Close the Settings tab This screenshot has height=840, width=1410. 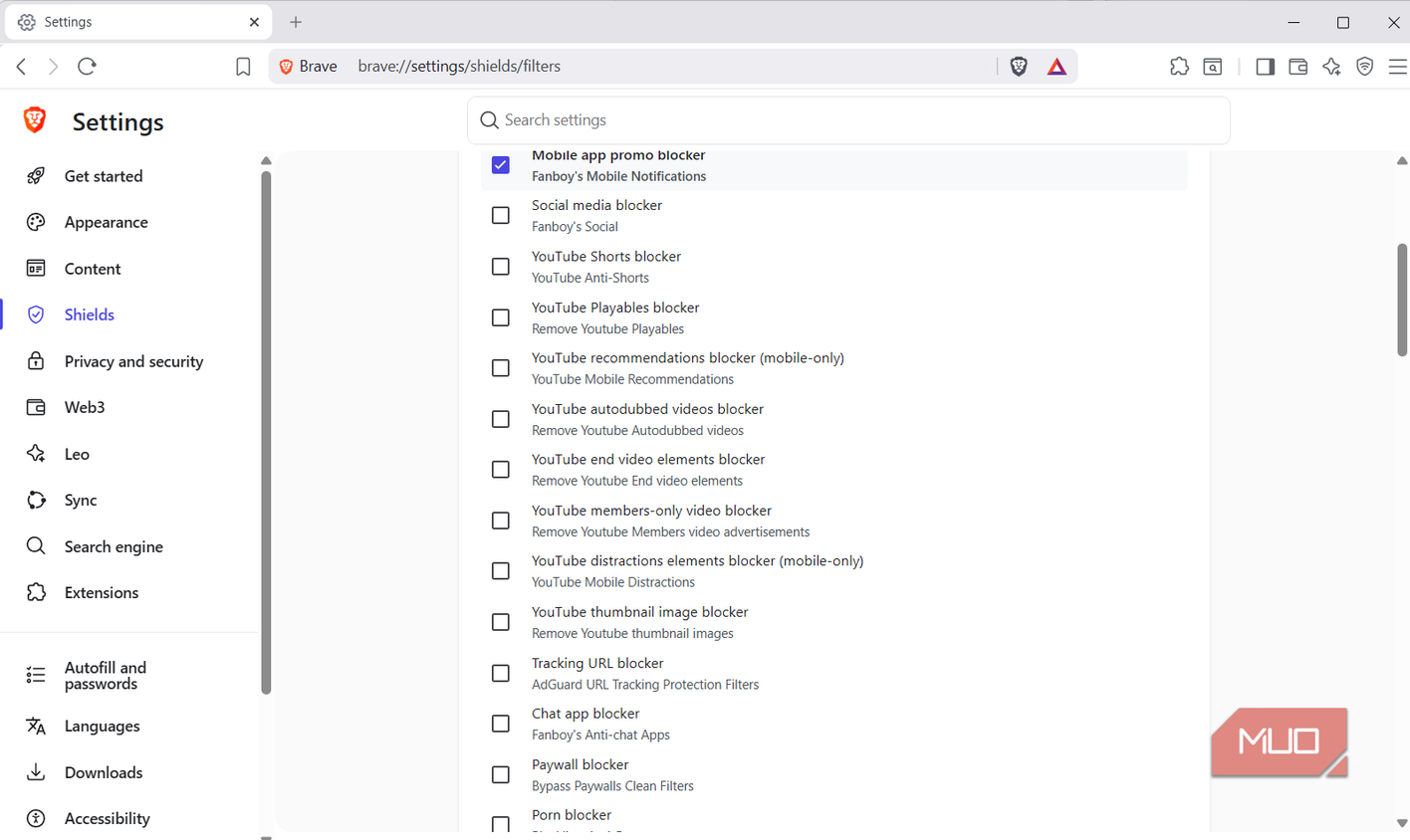pyautogui.click(x=254, y=22)
